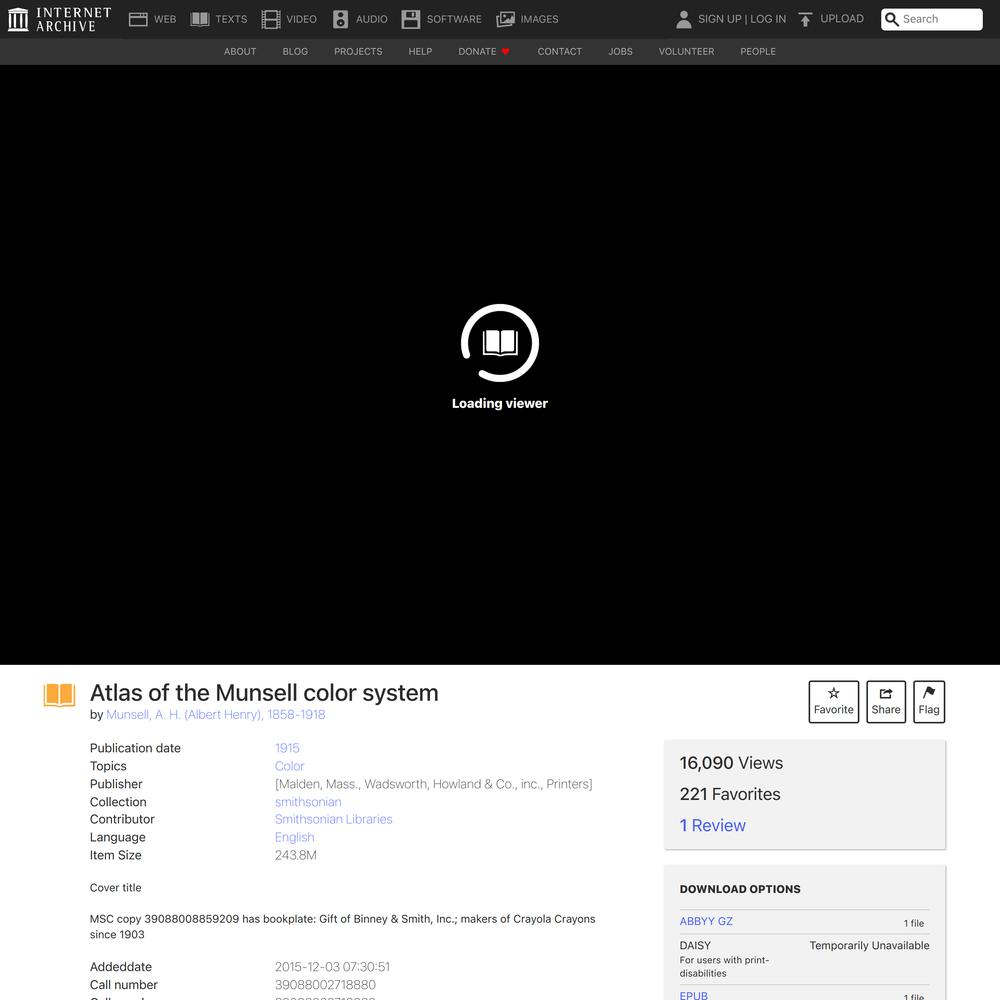Click the Atlas of the Munsell color system title
1000x1000 pixels.
tap(264, 693)
